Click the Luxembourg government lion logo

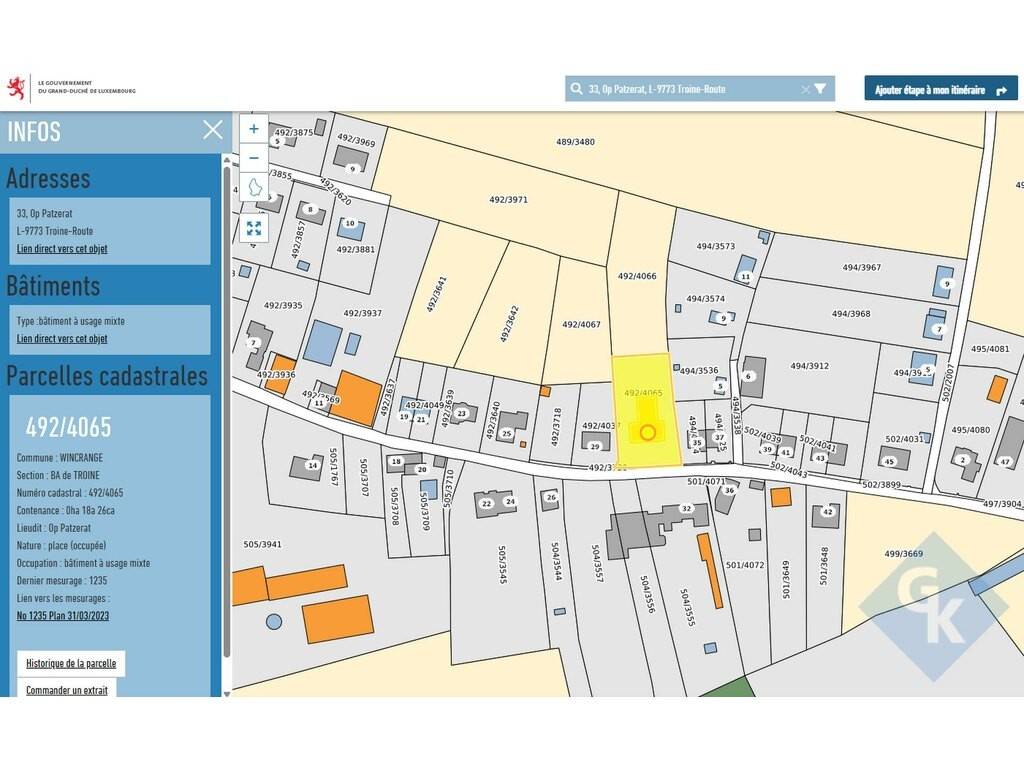[16, 87]
